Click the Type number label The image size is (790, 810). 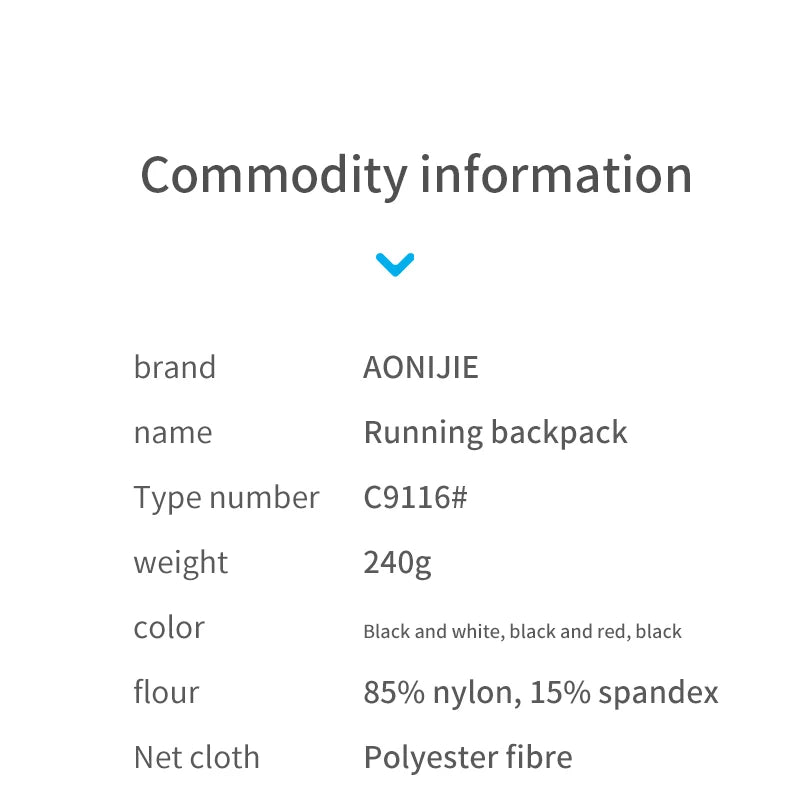coord(227,497)
